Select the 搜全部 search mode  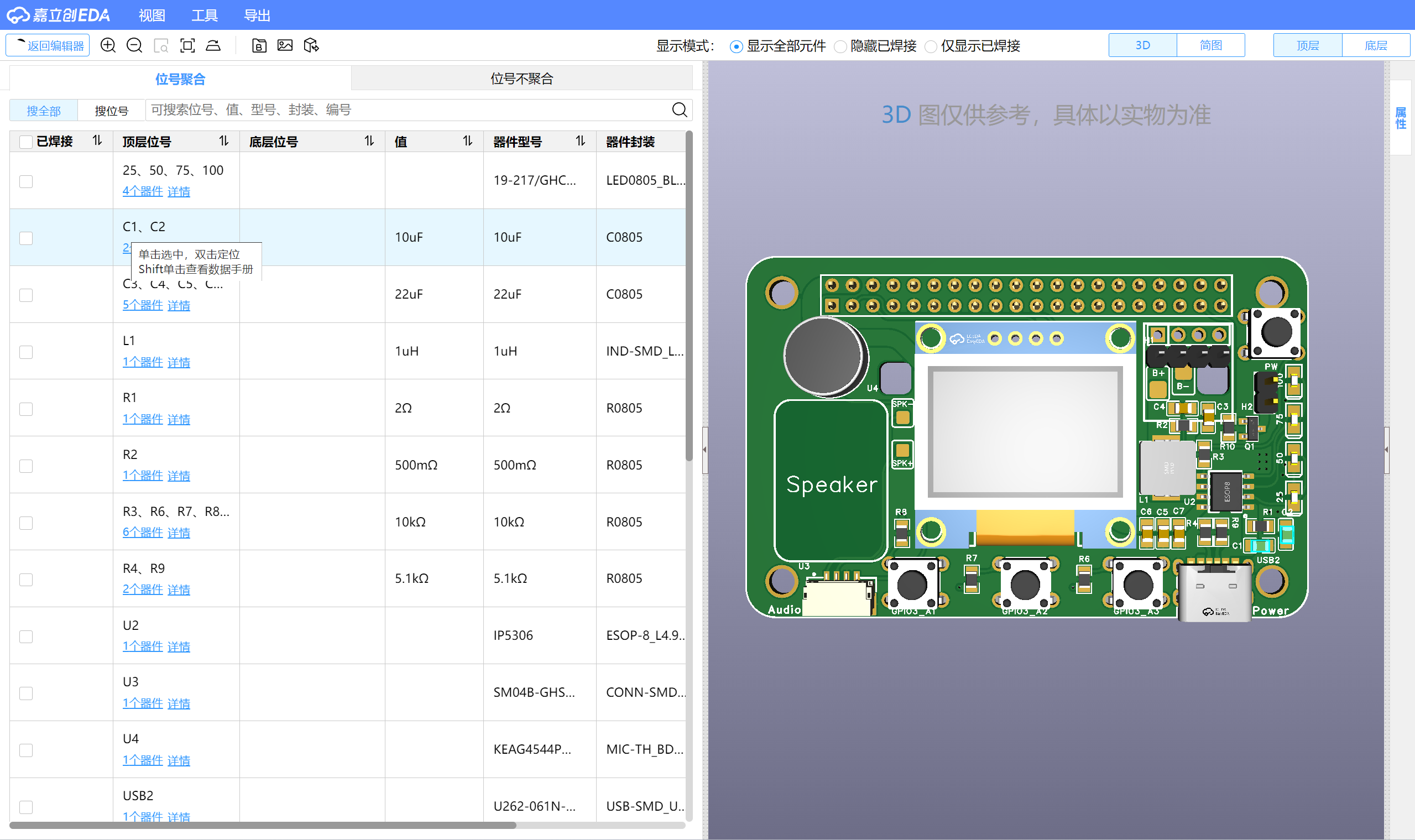[x=44, y=111]
